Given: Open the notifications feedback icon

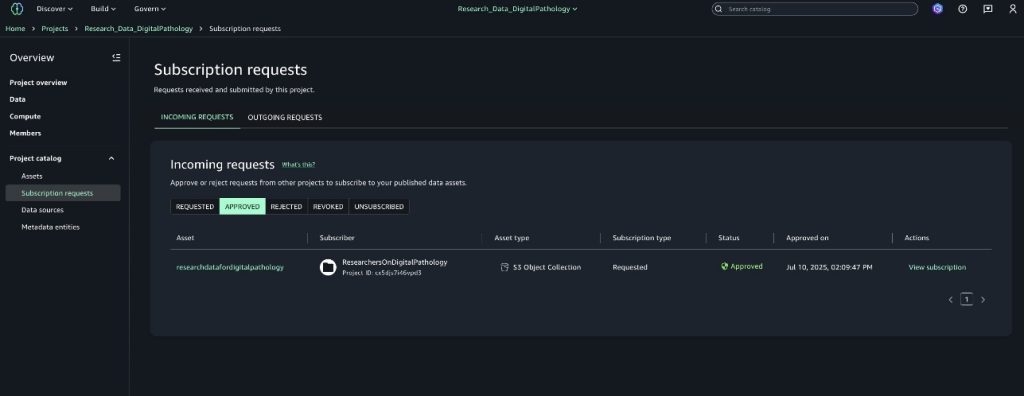Looking at the screenshot, I should (x=987, y=9).
